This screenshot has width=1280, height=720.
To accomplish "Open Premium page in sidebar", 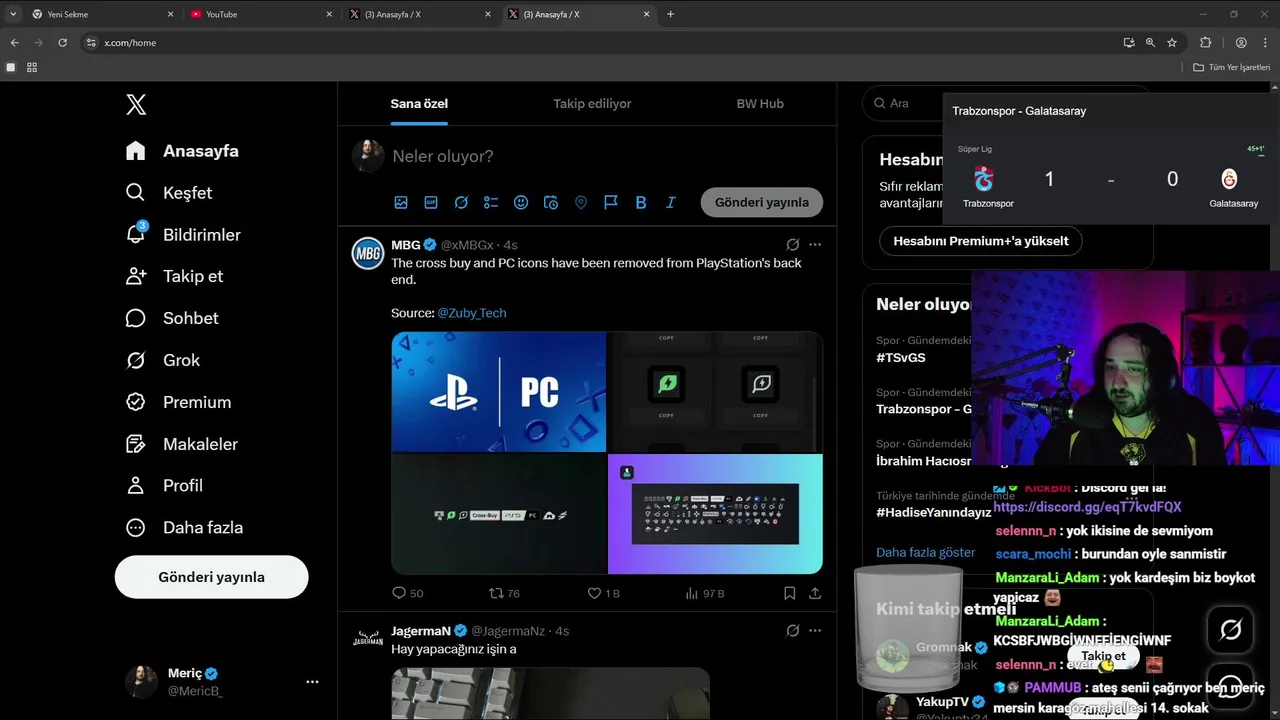I will point(178,402).
